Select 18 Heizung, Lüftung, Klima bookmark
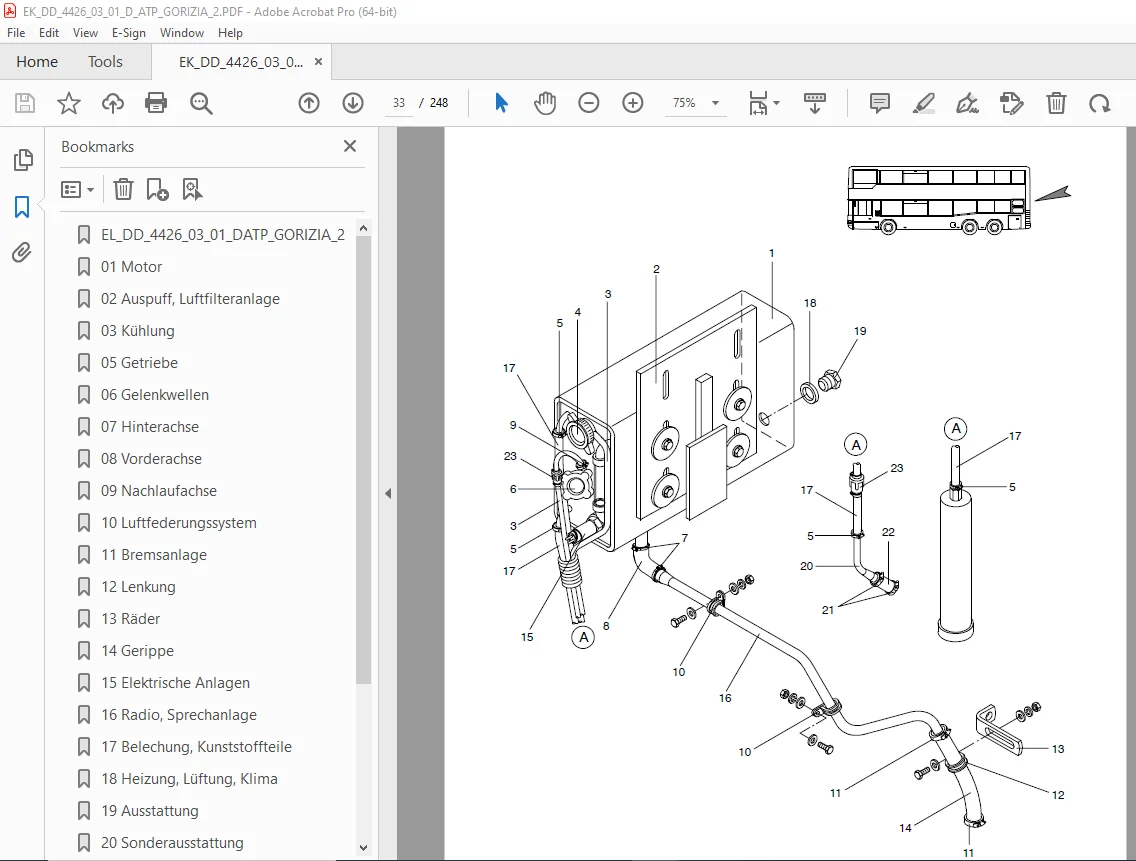 click(189, 779)
